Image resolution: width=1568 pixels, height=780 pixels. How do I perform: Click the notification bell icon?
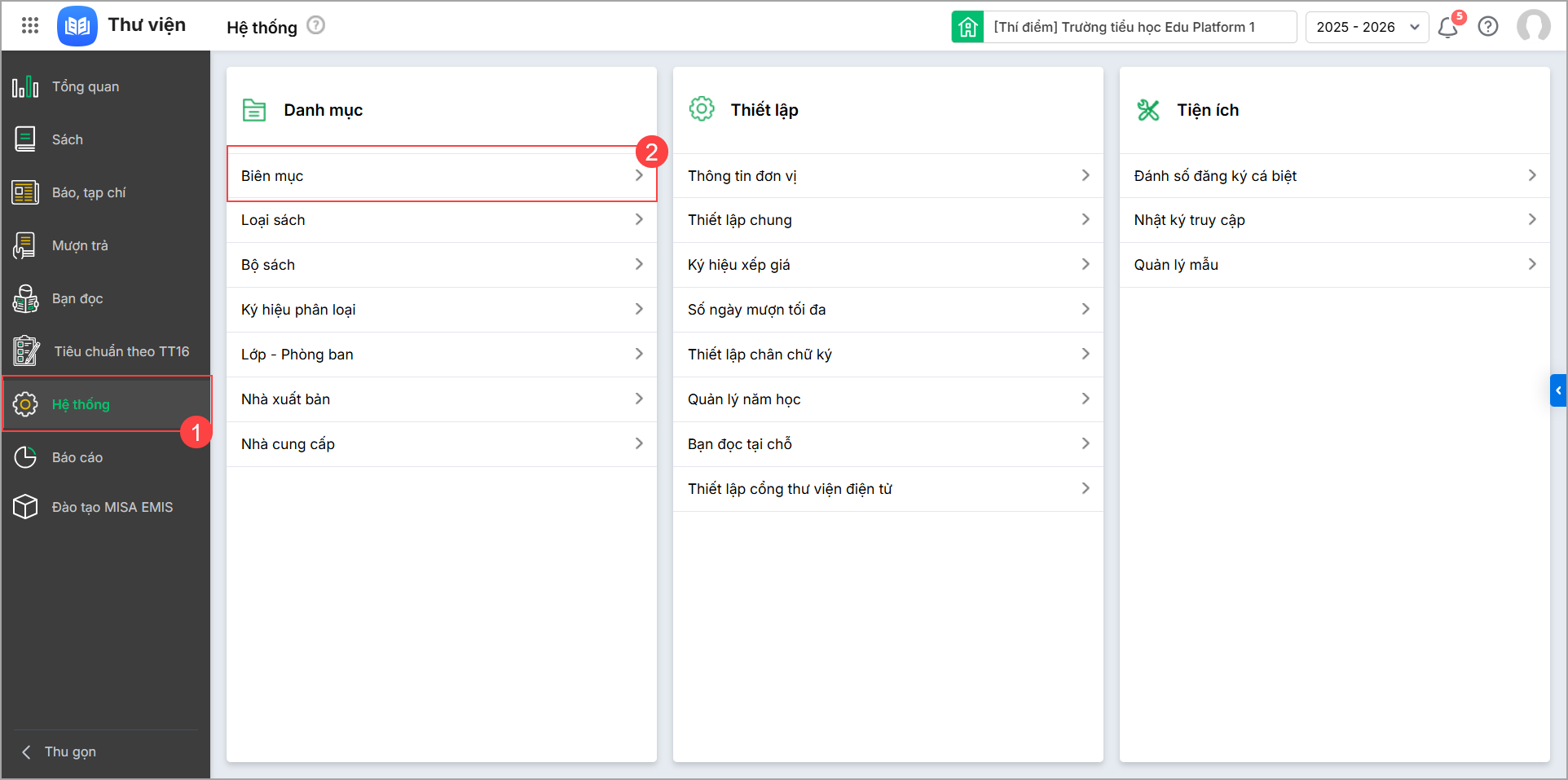tap(1447, 28)
